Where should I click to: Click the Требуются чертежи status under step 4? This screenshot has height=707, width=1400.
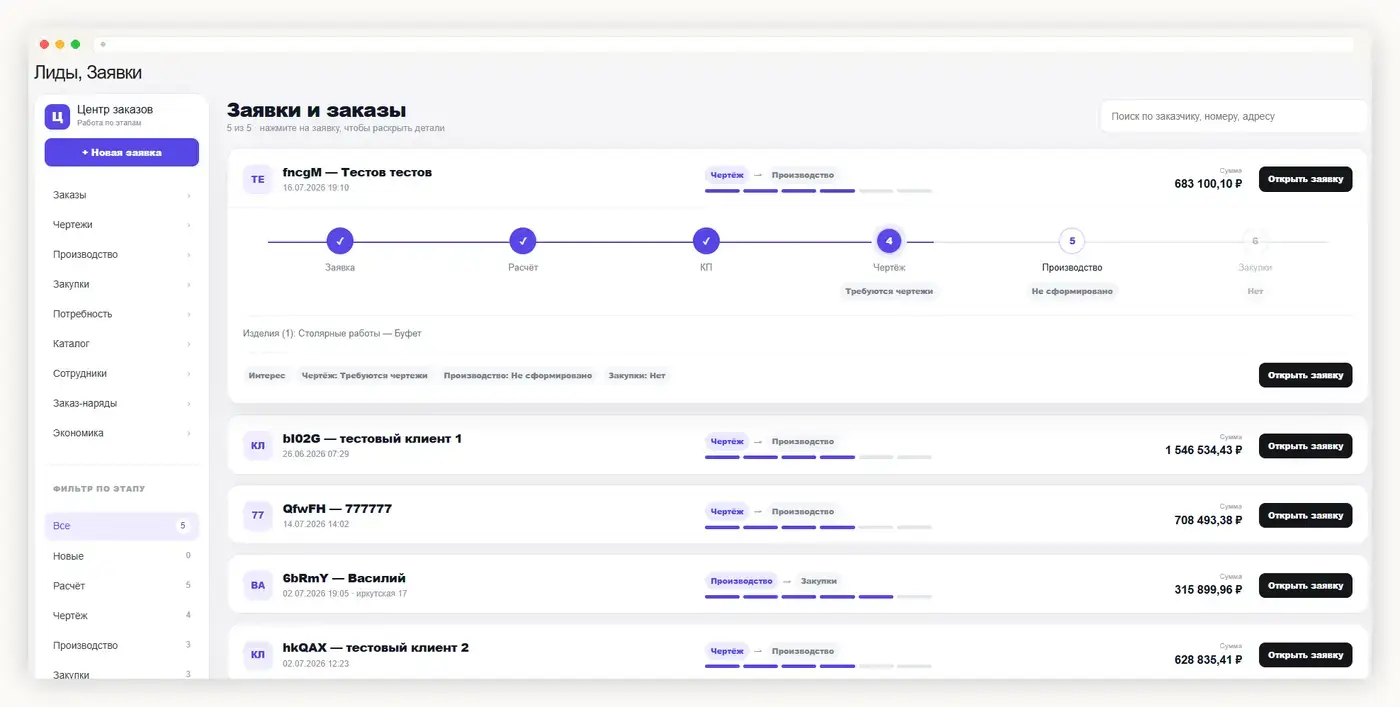pos(889,291)
